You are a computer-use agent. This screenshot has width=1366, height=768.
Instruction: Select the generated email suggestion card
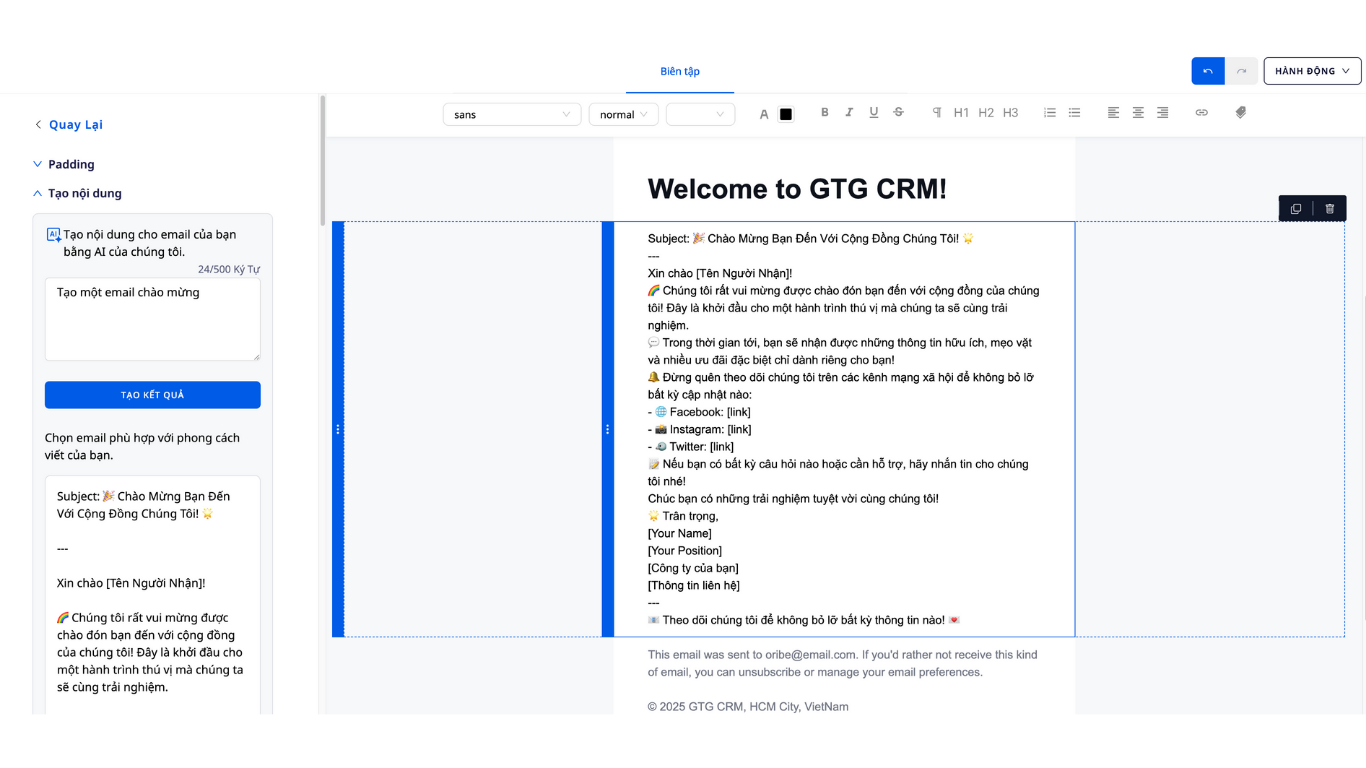153,595
